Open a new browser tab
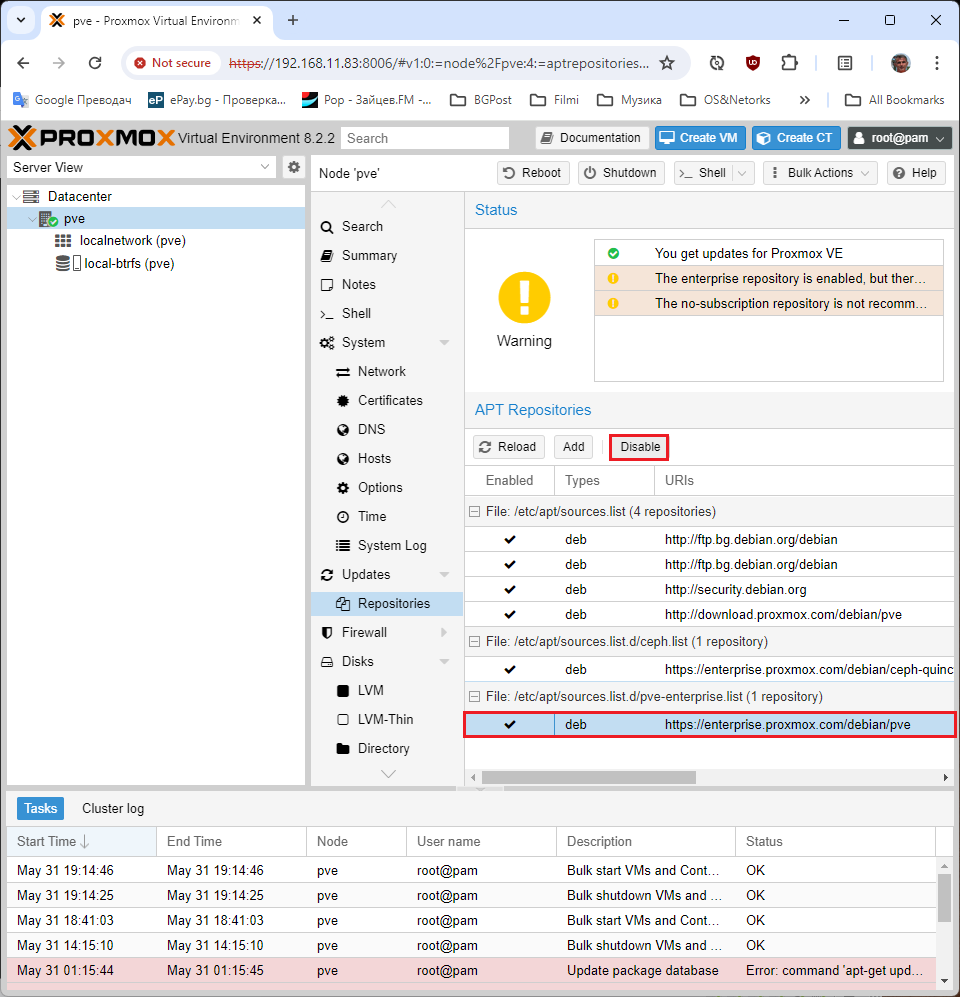Viewport: 960px width, 997px height. click(x=292, y=20)
